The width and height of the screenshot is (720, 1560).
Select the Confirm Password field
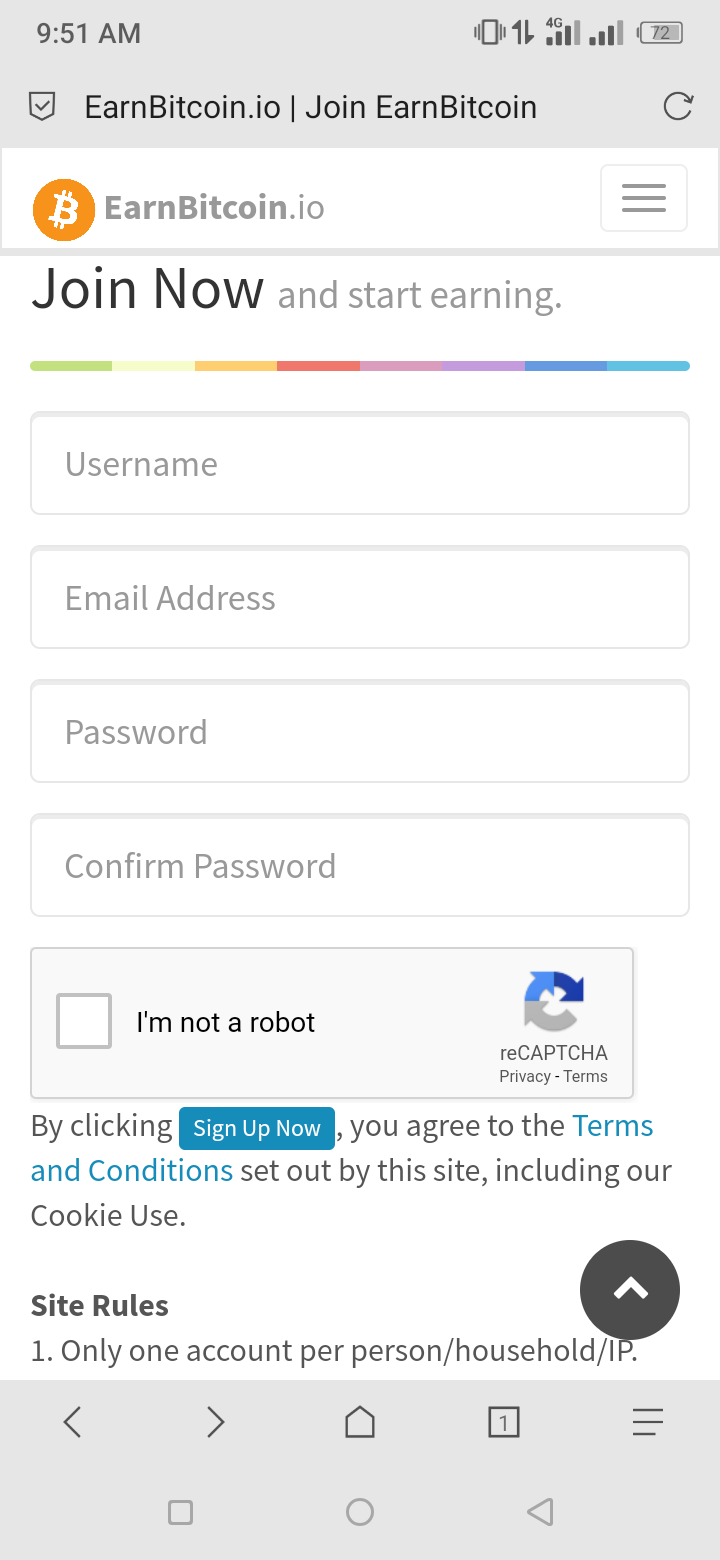pos(360,866)
